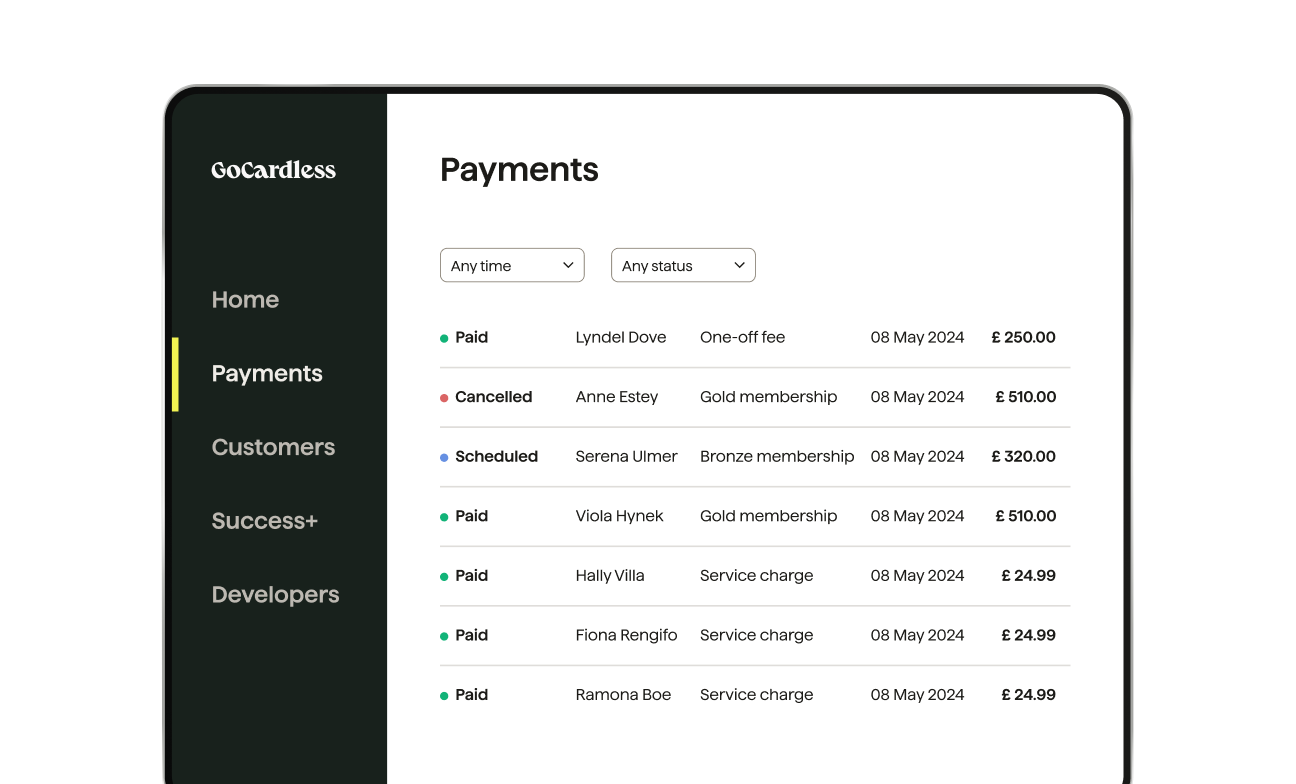This screenshot has width=1296, height=784.
Task: Click Gold membership in Anne Estey's row
Action: pyautogui.click(x=768, y=397)
